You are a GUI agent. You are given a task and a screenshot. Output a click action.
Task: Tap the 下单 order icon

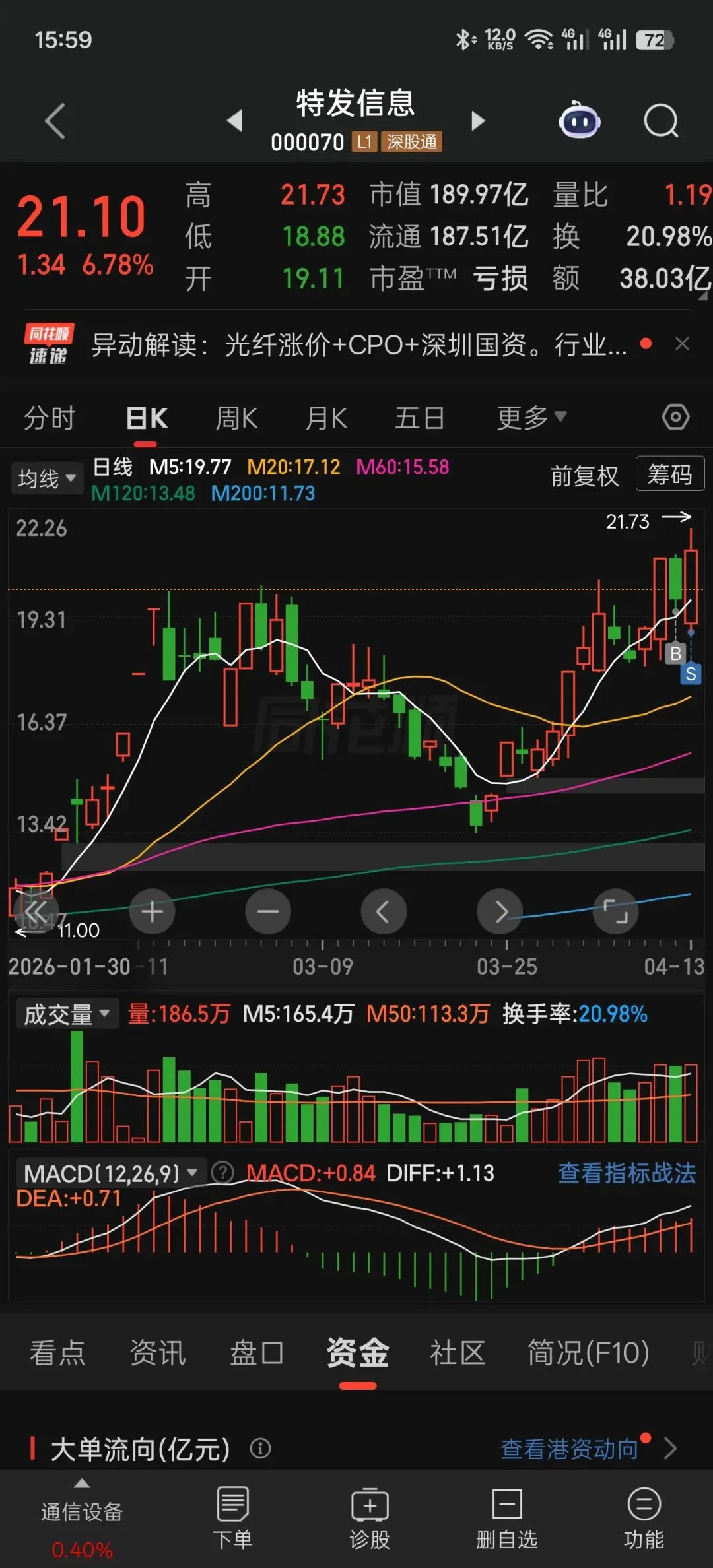tap(232, 1518)
